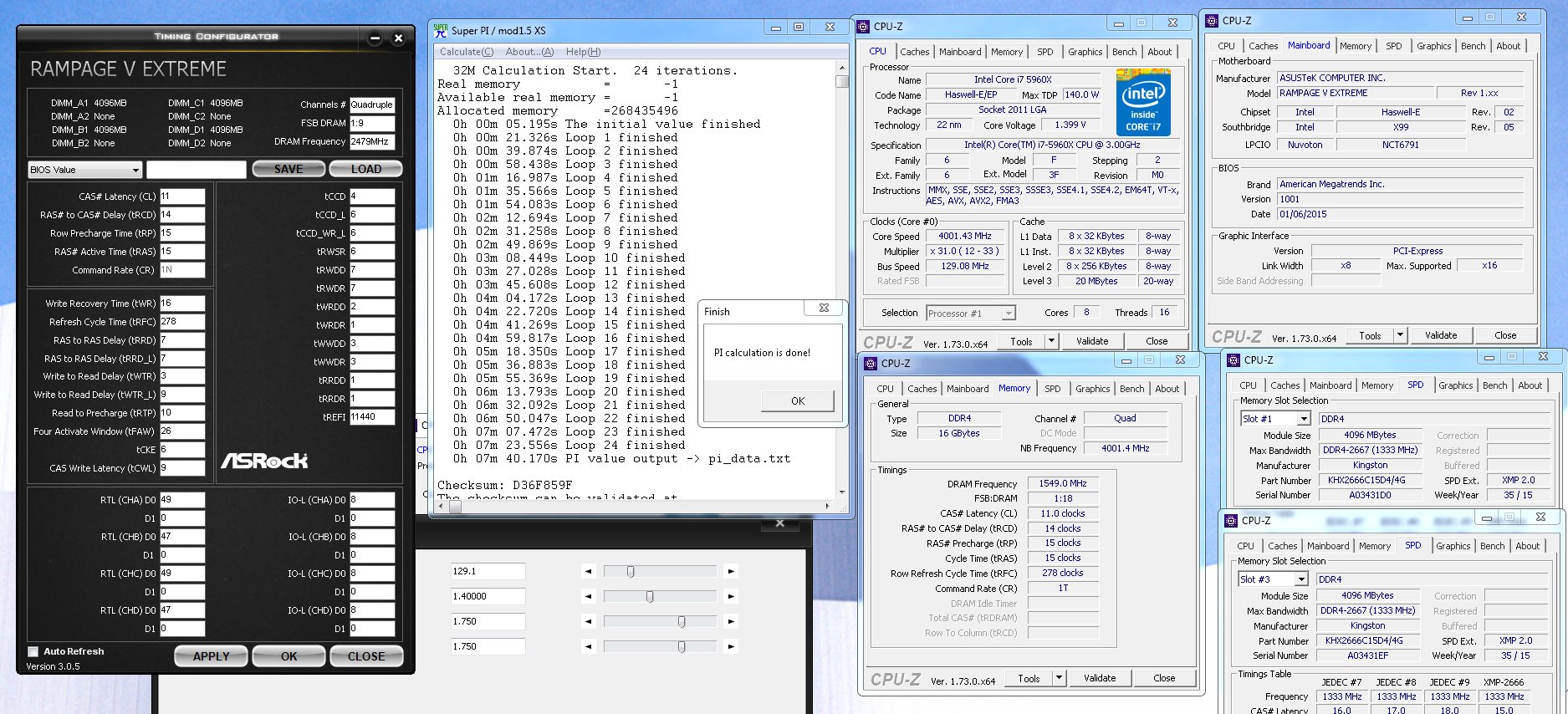
Task: Click the slider track beside 129.1
Action: (660, 572)
